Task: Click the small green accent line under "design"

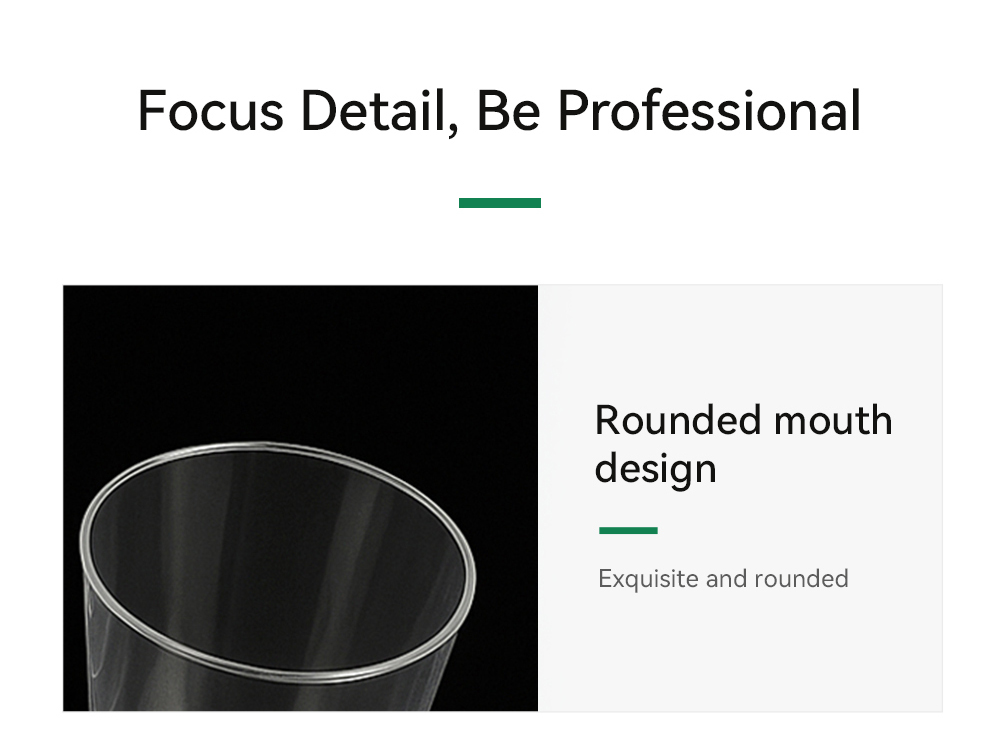Action: click(x=628, y=530)
